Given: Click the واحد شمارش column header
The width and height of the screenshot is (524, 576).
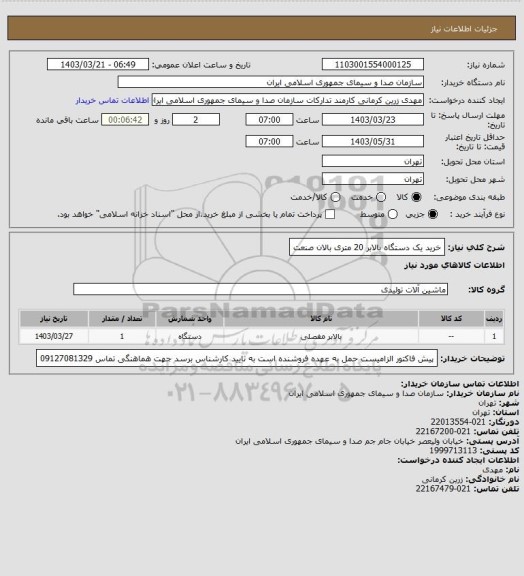Looking at the screenshot, I should point(190,318).
